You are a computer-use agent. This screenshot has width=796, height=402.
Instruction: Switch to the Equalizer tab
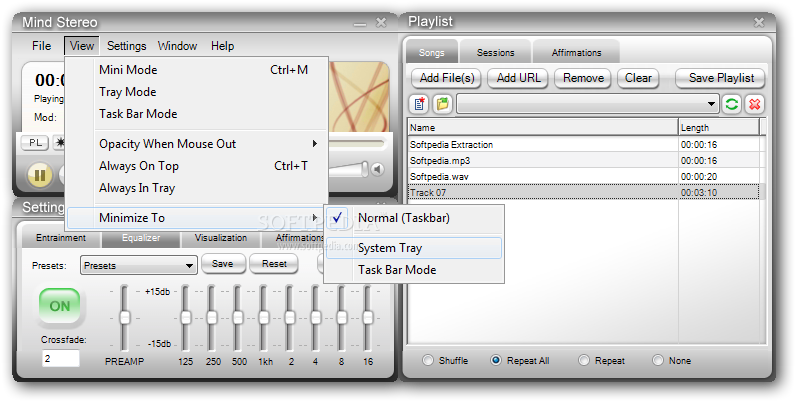point(141,238)
